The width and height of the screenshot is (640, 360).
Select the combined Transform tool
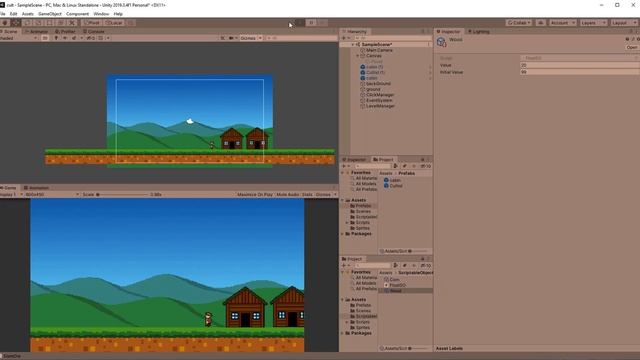pos(60,23)
